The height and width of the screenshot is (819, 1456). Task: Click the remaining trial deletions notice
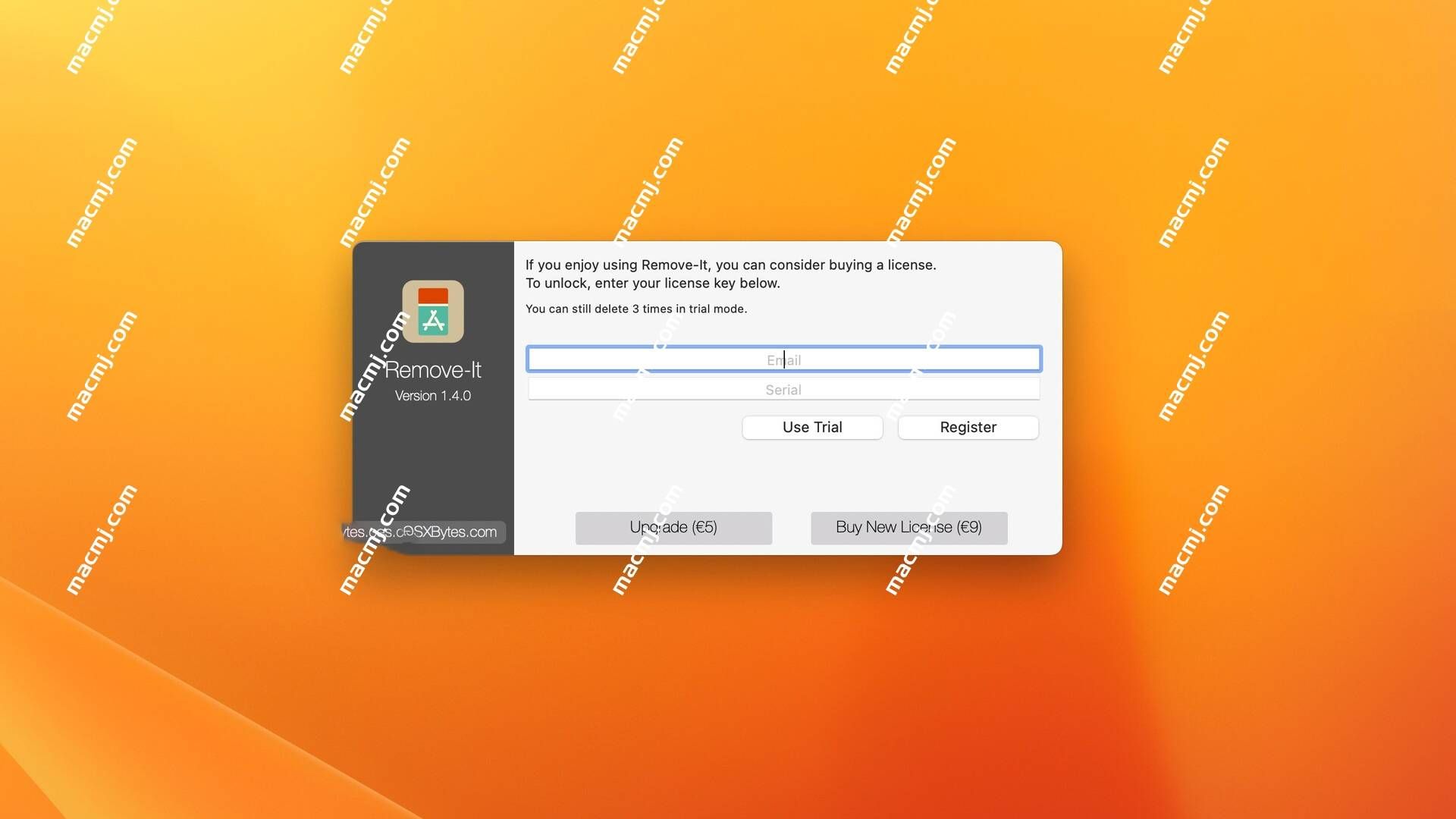(x=636, y=309)
